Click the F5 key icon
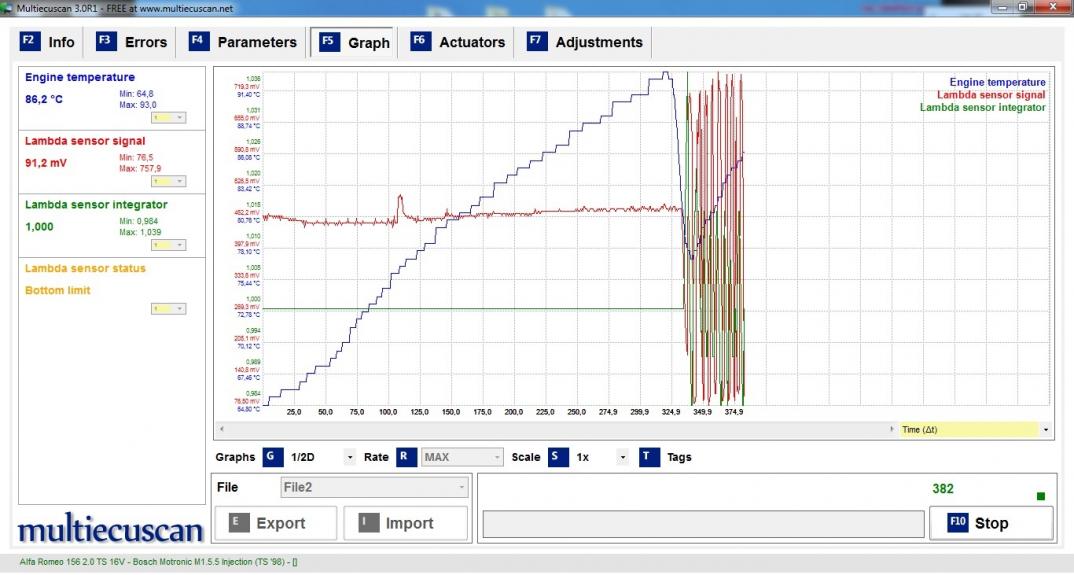The image size is (1074, 575). click(x=329, y=41)
